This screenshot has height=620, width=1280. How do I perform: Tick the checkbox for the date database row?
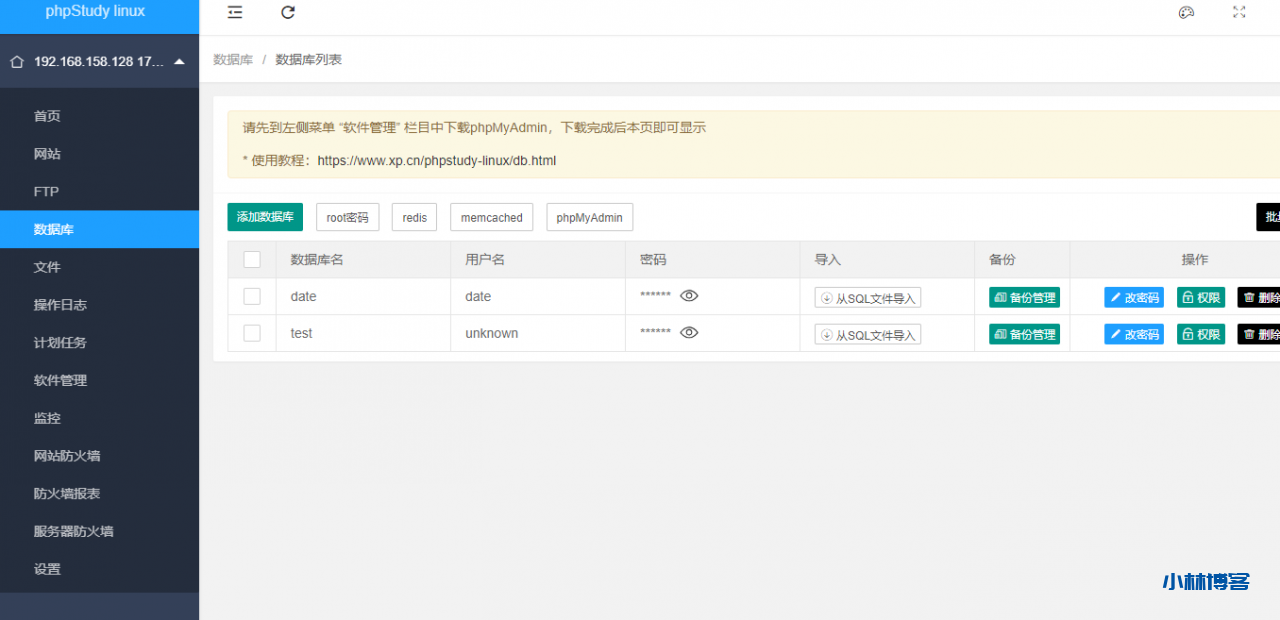click(x=251, y=296)
